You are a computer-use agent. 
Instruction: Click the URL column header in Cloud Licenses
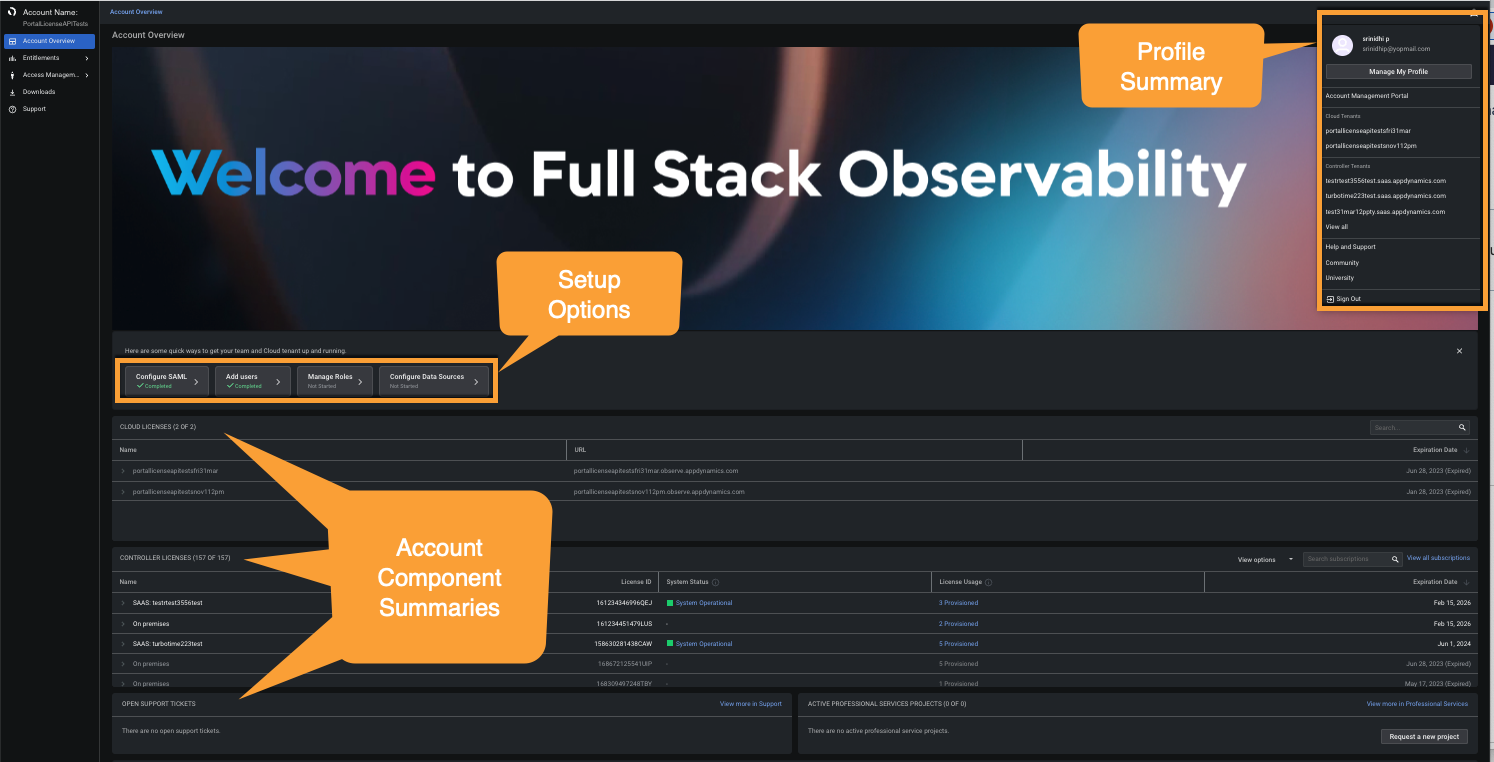point(580,451)
